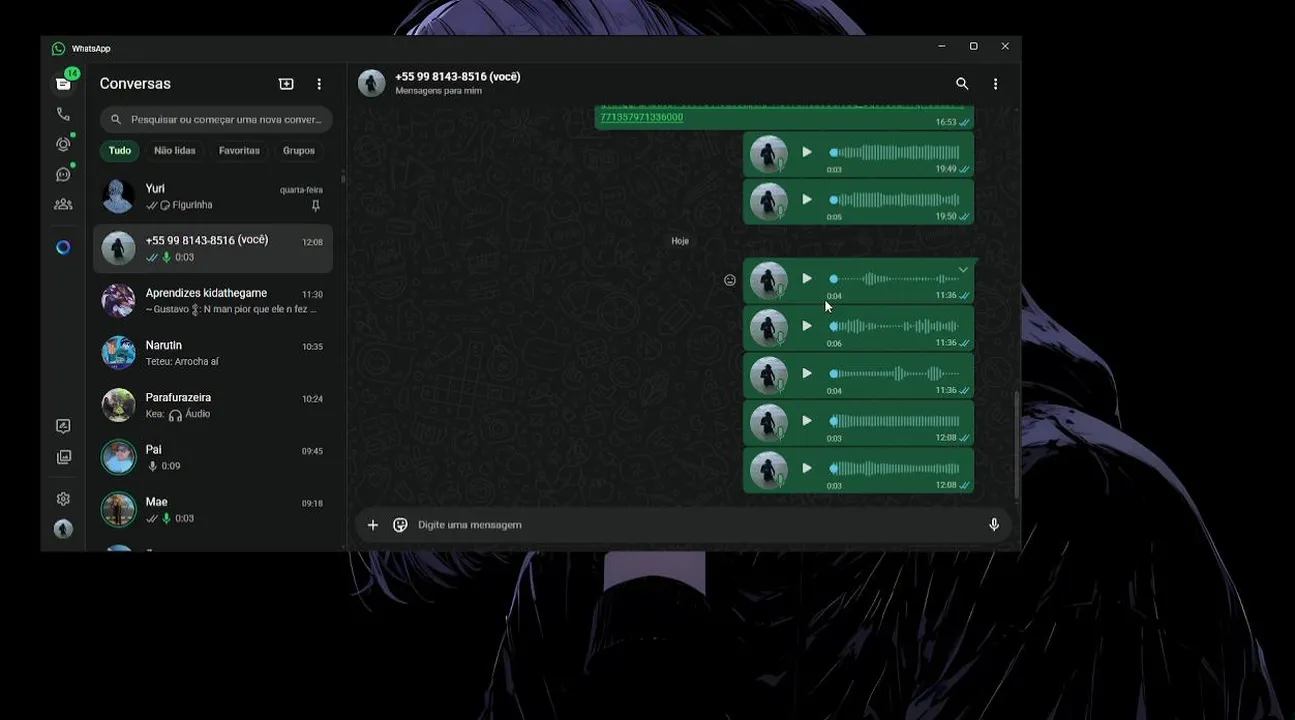
Task: Open the Yuri conversation
Action: [x=213, y=196]
